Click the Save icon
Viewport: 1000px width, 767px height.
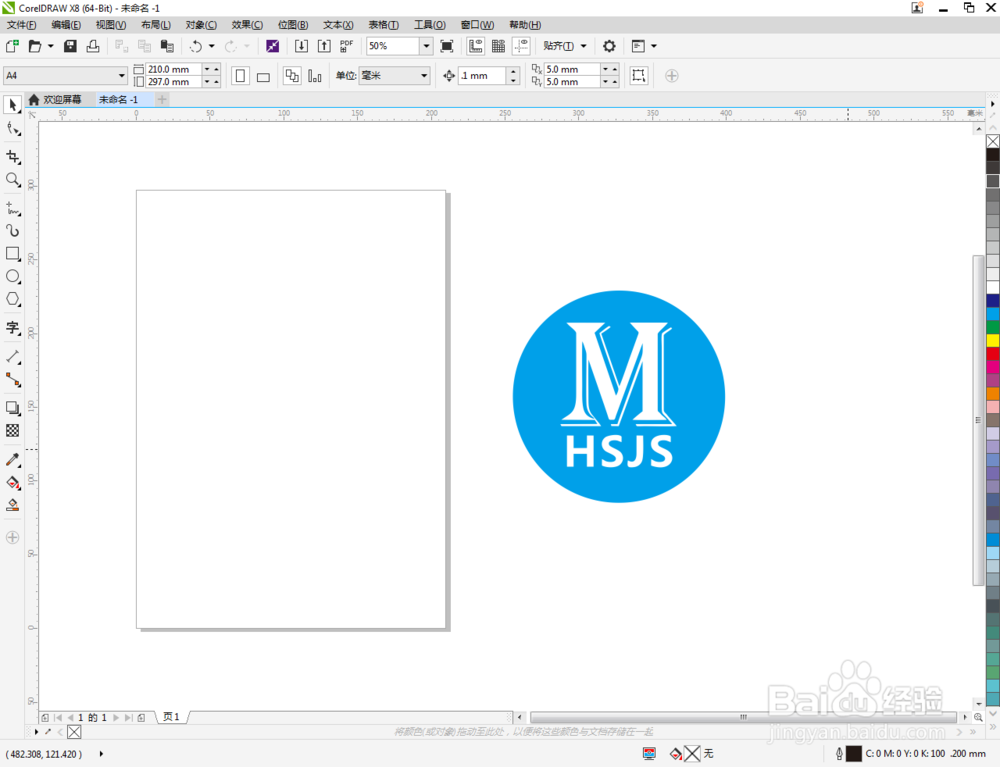[x=70, y=46]
